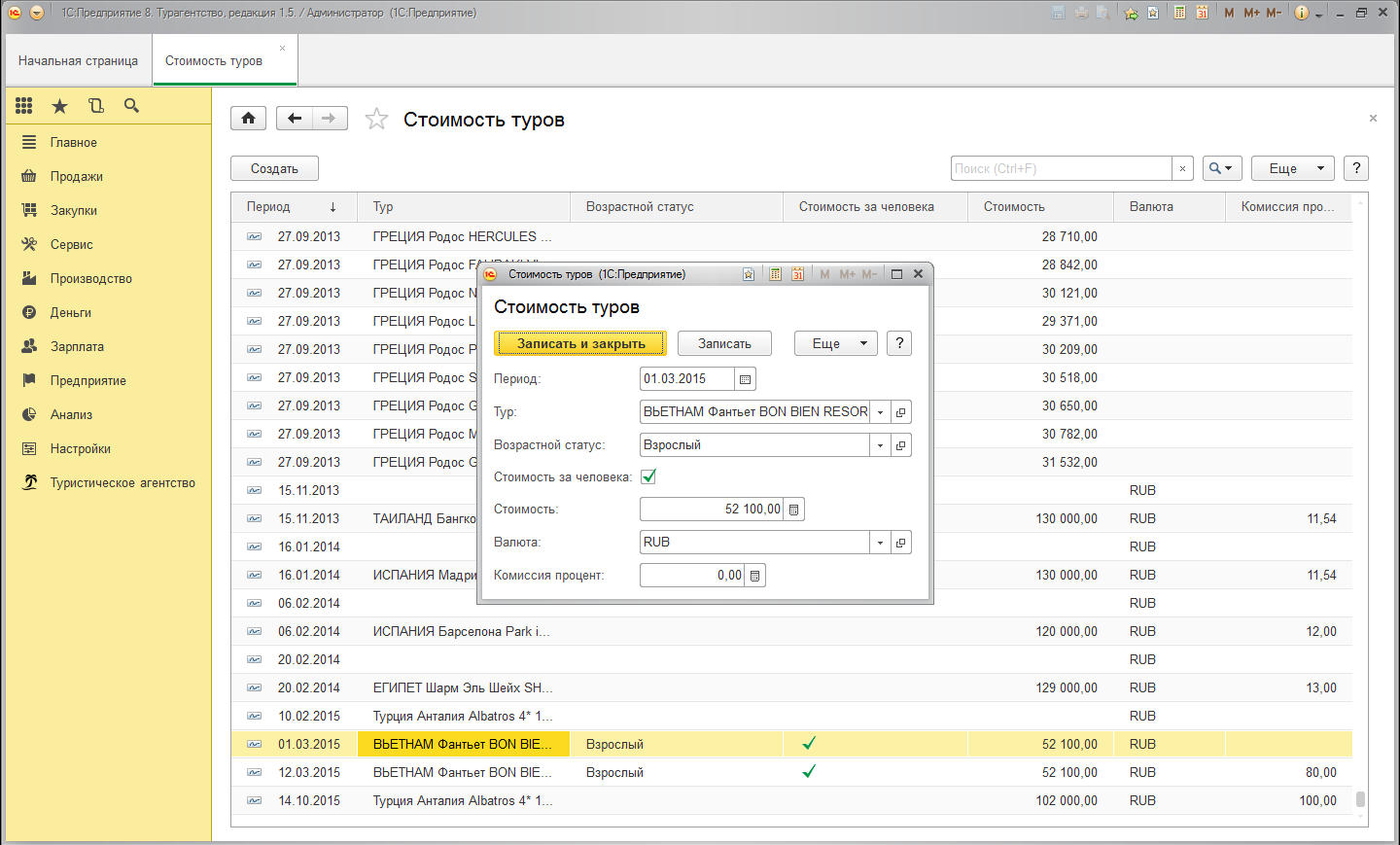Go to the home page button

click(x=248, y=119)
